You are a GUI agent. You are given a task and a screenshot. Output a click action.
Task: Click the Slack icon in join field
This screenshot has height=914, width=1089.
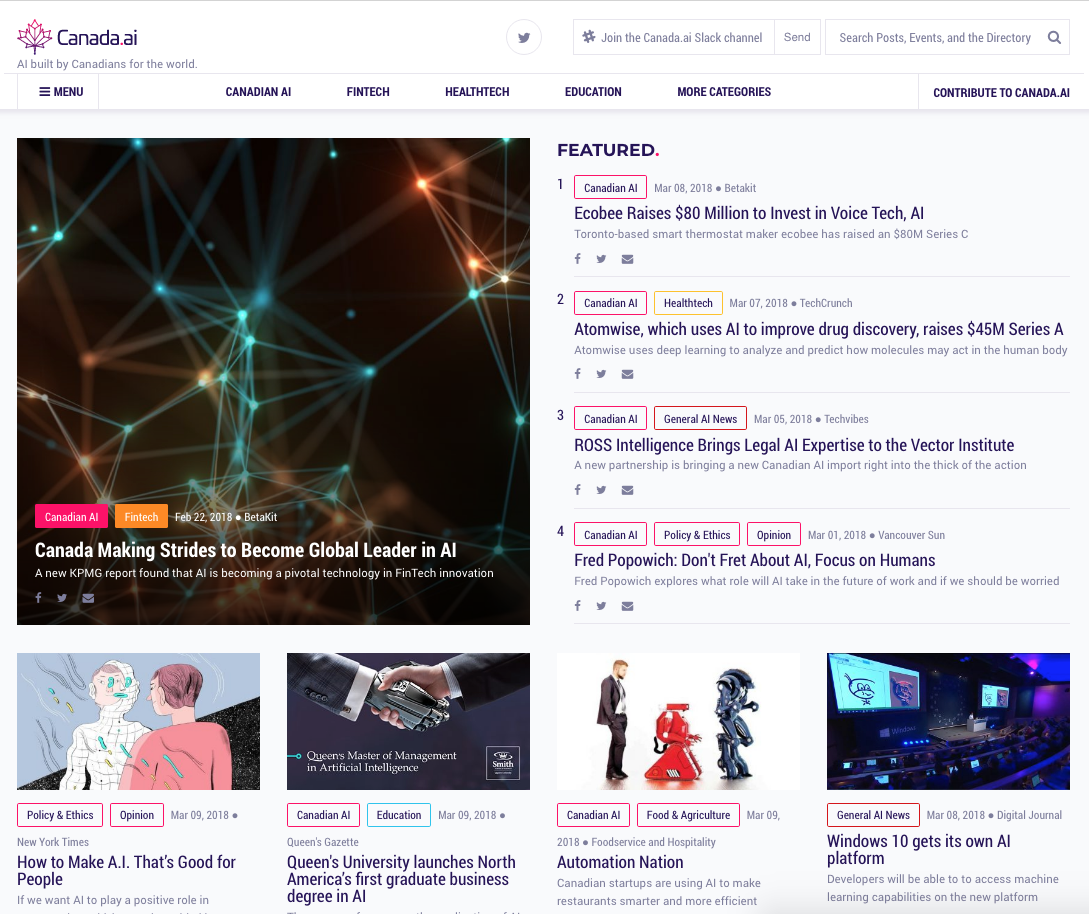[589, 37]
